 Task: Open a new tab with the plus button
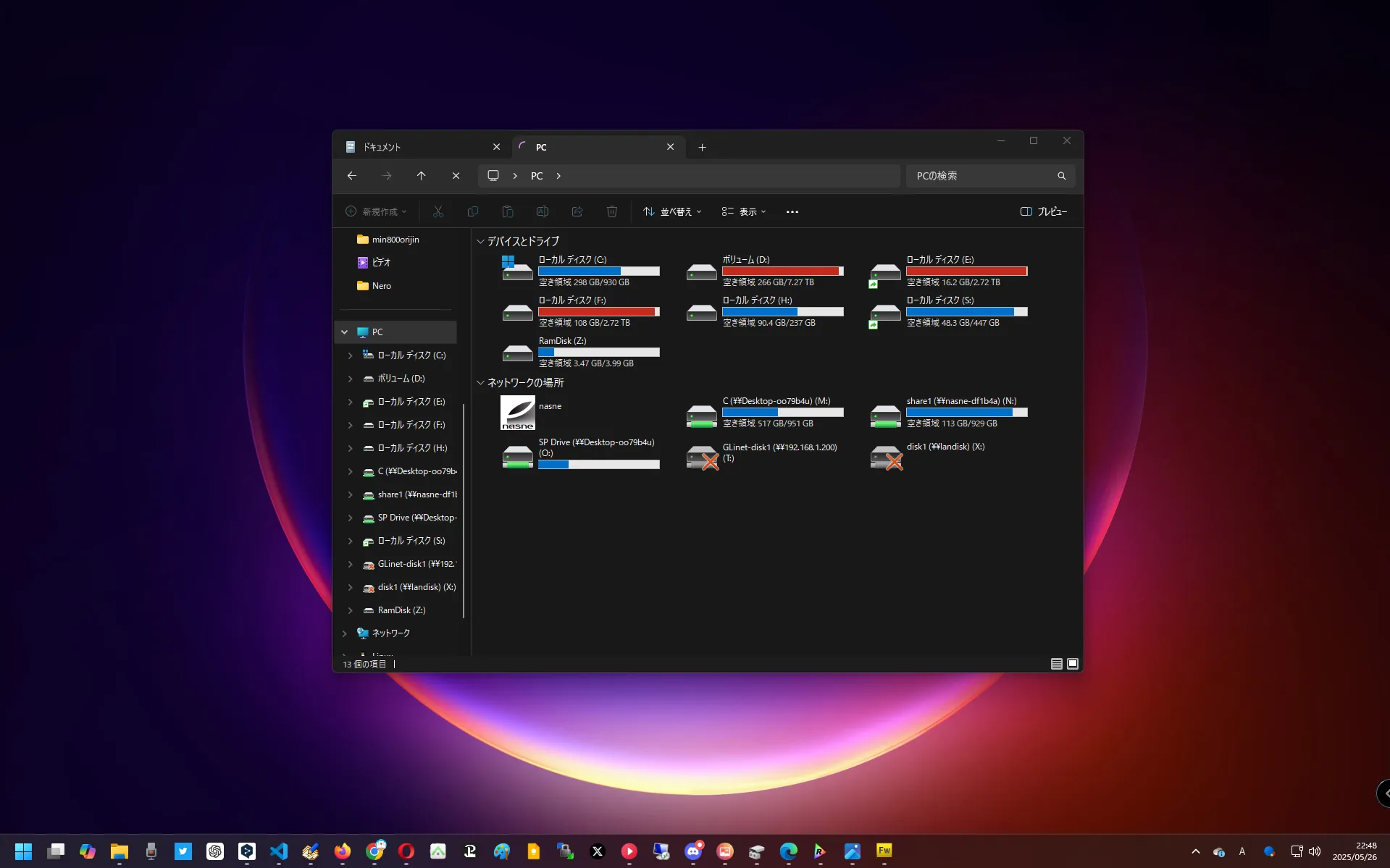tap(701, 147)
